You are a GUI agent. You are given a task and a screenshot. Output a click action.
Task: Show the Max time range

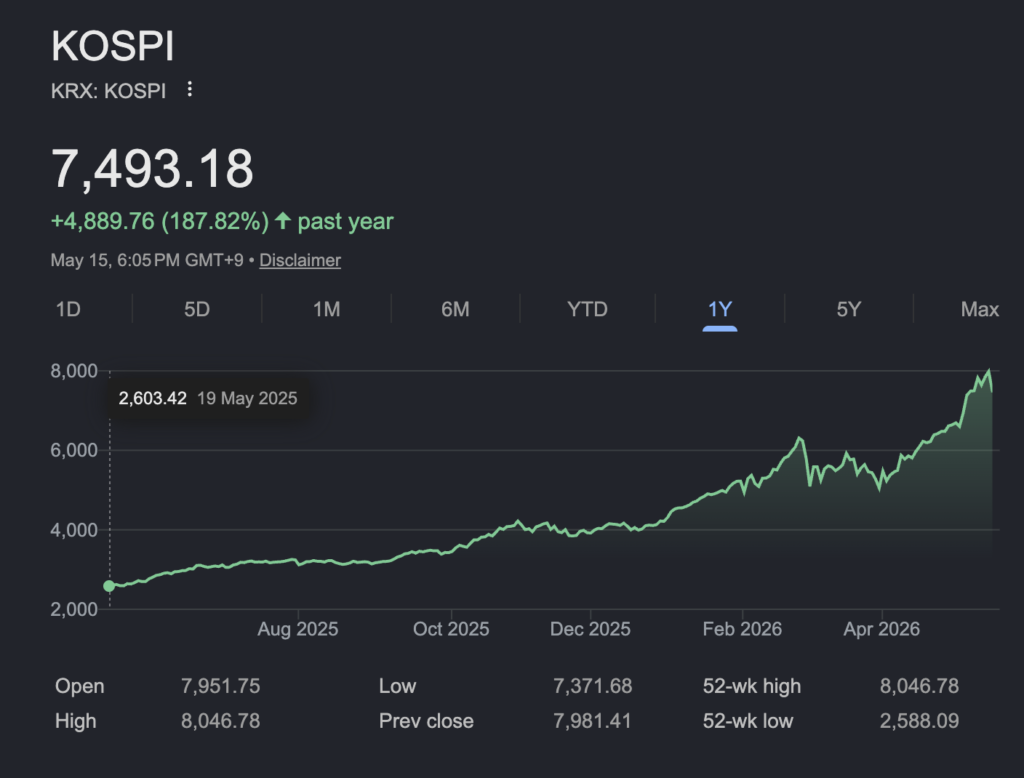tap(980, 309)
